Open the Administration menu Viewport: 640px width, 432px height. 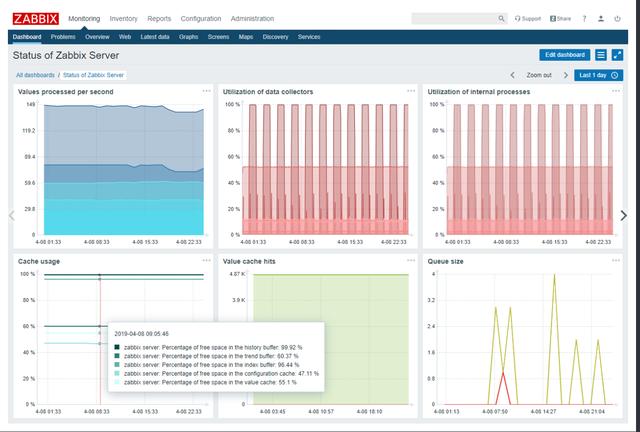252,19
